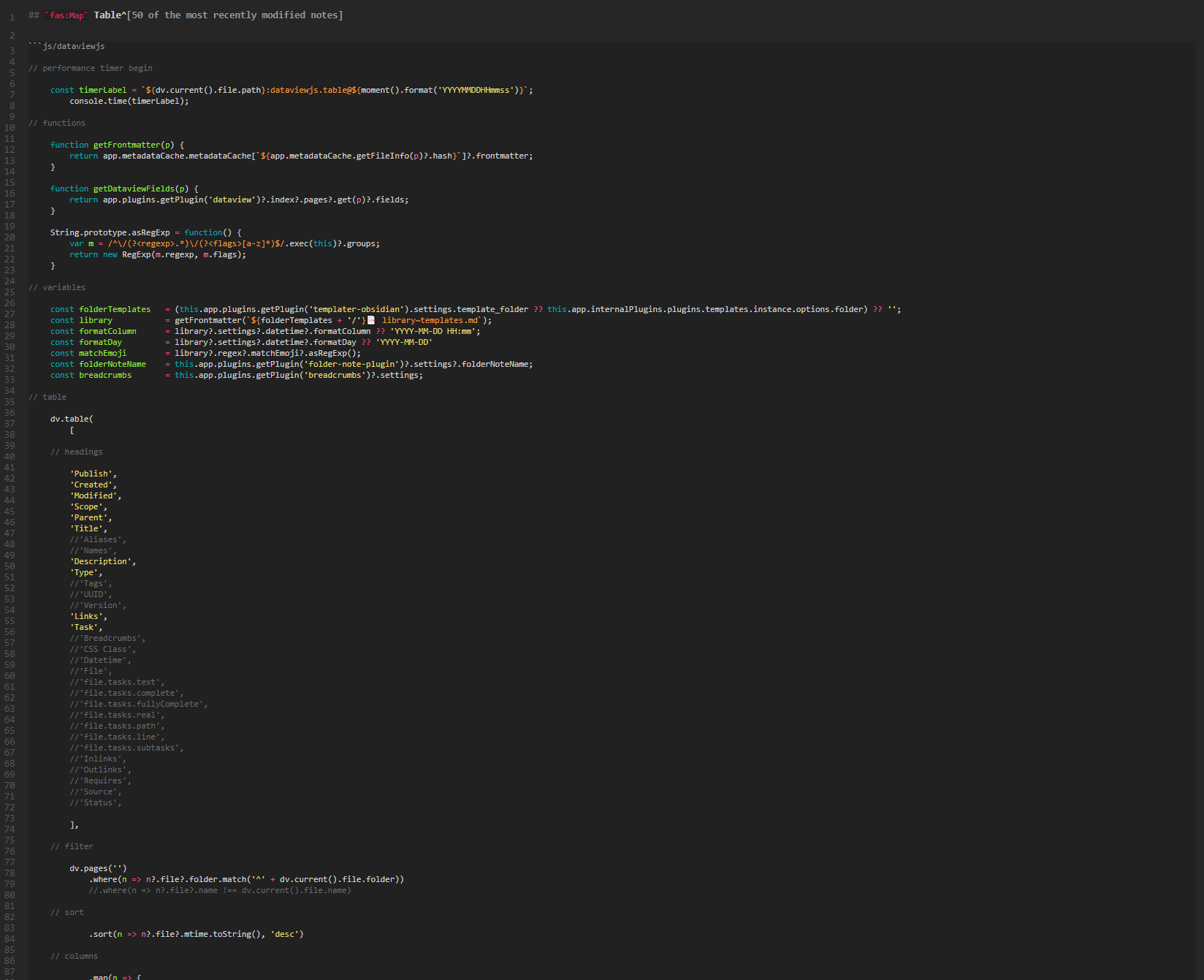The height and width of the screenshot is (980, 1204).
Task: Click the commented-out 'Aliases' entry
Action: pos(98,539)
